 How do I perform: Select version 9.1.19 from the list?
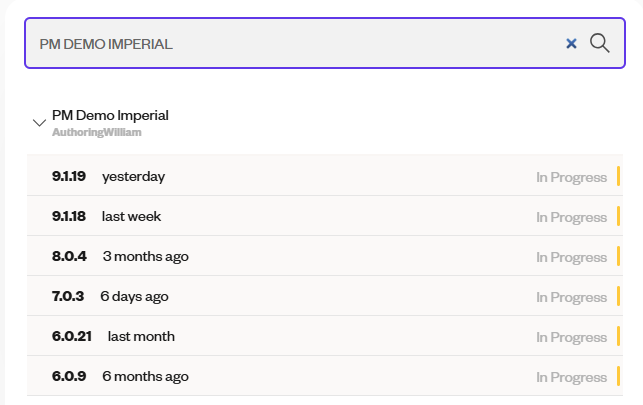pyautogui.click(x=69, y=177)
